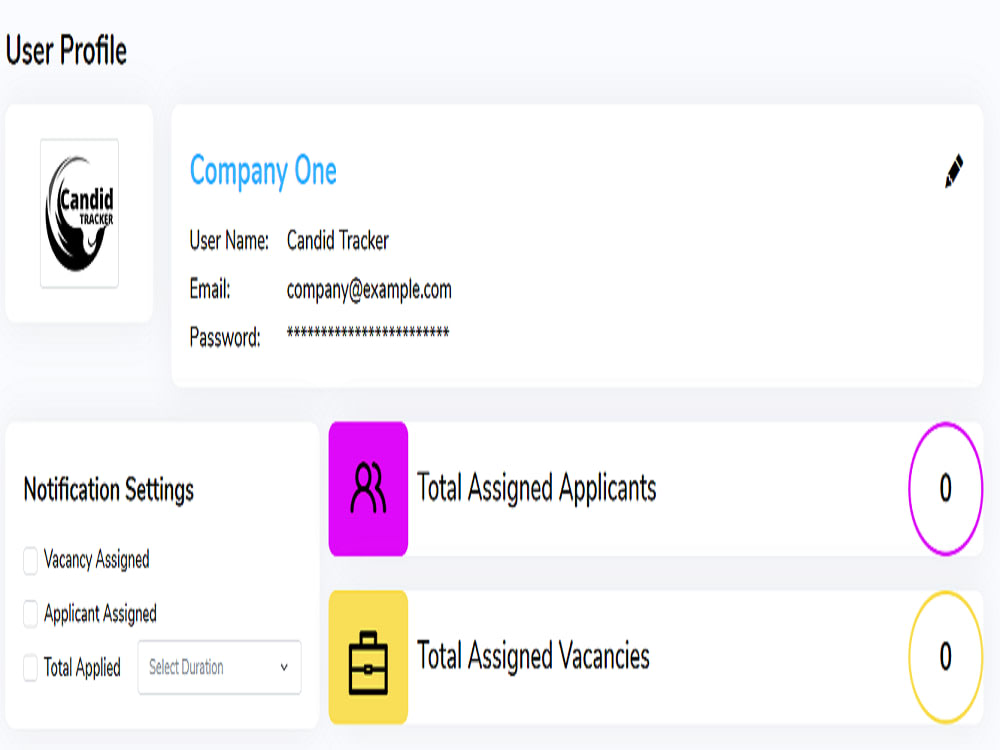
Task: Click the Candid Tracker logo image
Action: click(x=79, y=212)
